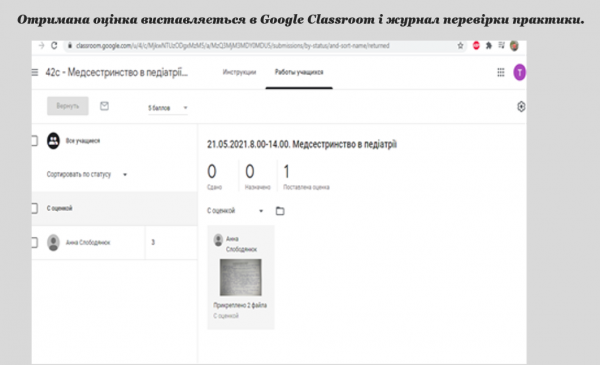Open the hamburger main menu

point(35,72)
